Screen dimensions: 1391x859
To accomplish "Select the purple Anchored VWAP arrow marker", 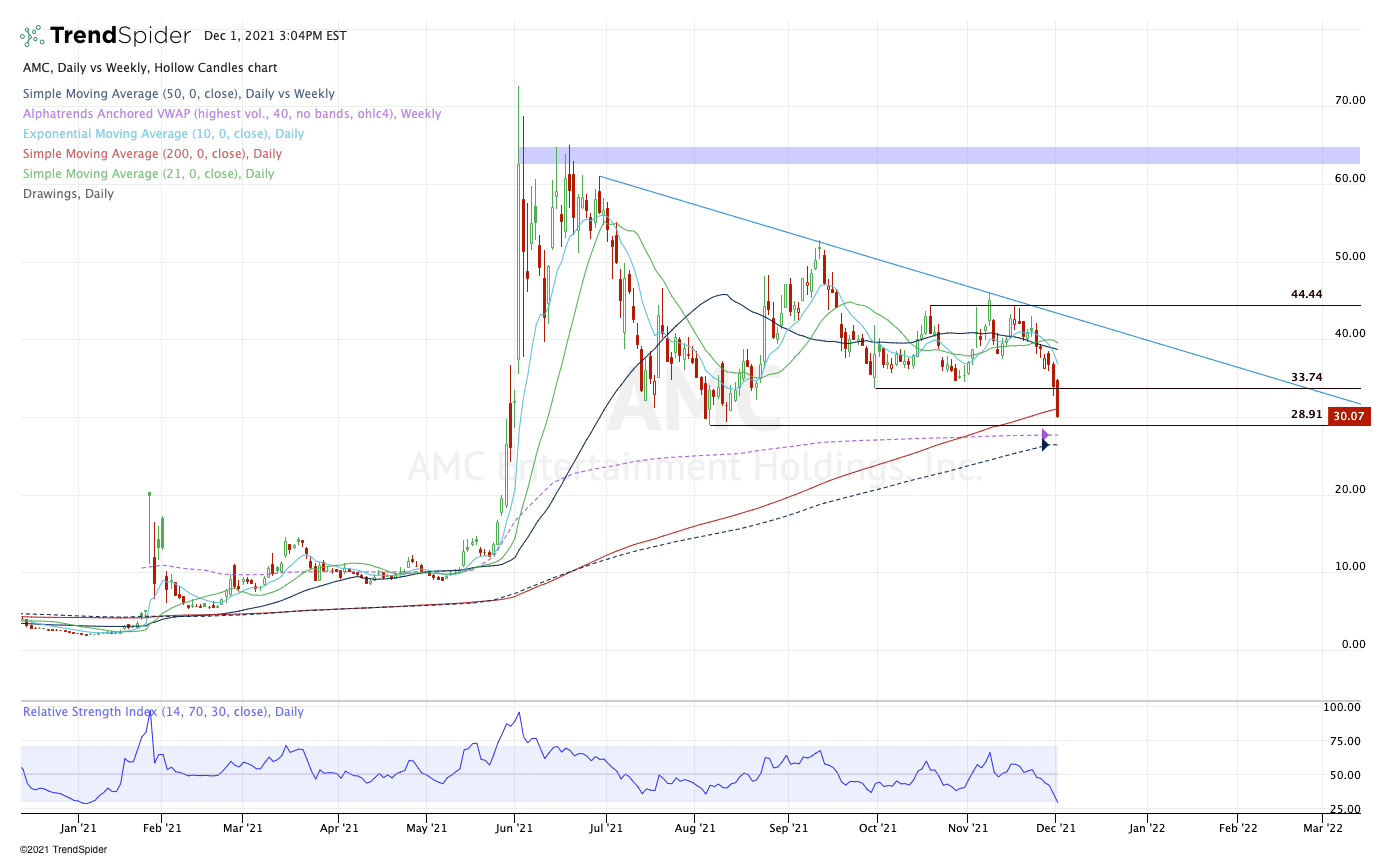I will [1046, 435].
